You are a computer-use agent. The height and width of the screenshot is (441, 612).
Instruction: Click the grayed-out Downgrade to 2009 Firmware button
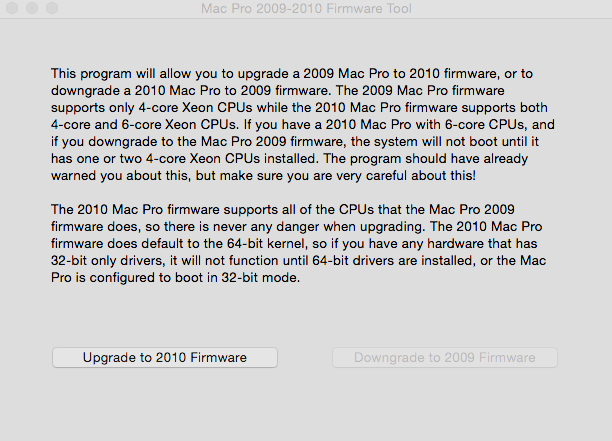445,357
